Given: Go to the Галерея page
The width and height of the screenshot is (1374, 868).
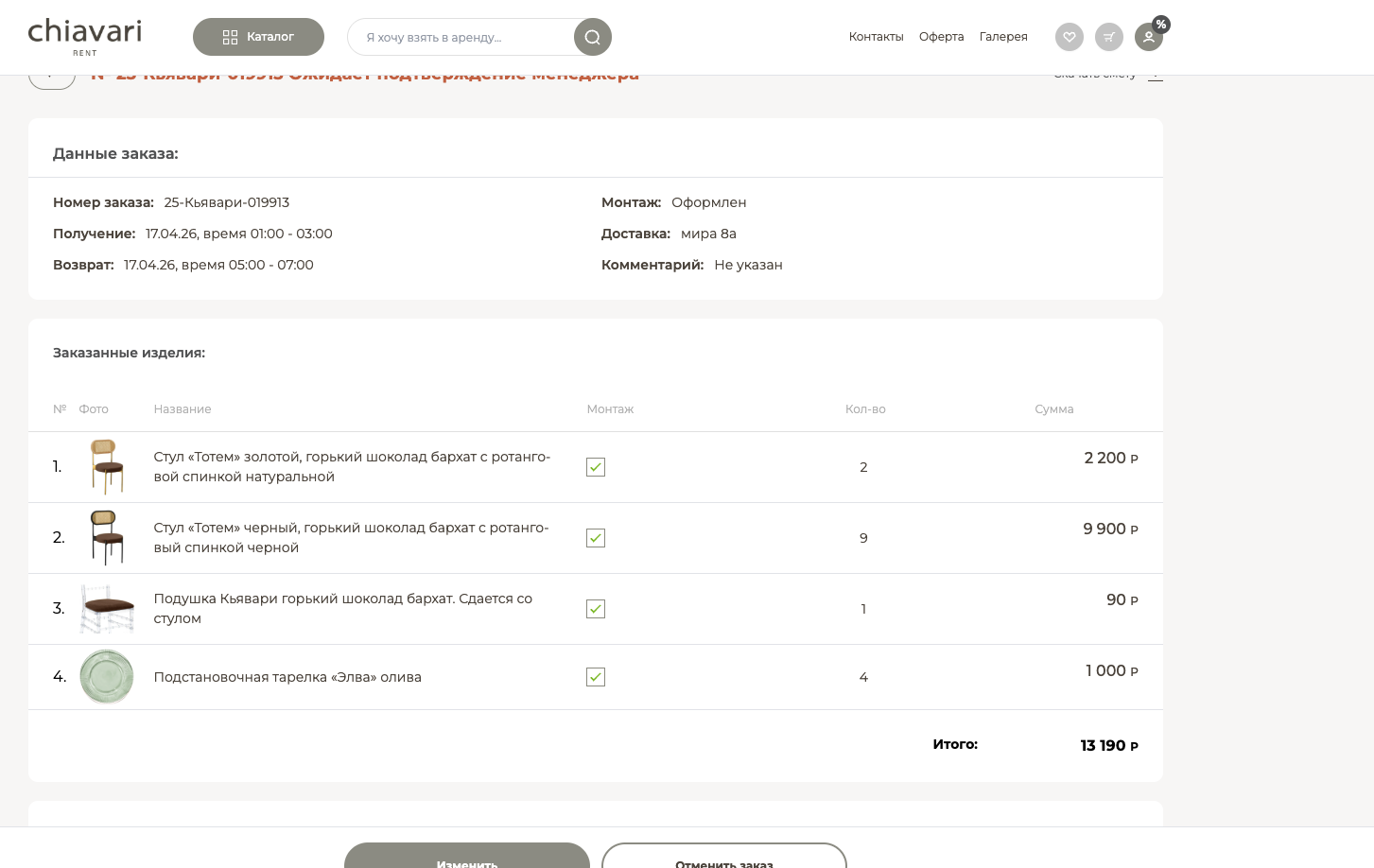Looking at the screenshot, I should [x=1003, y=37].
